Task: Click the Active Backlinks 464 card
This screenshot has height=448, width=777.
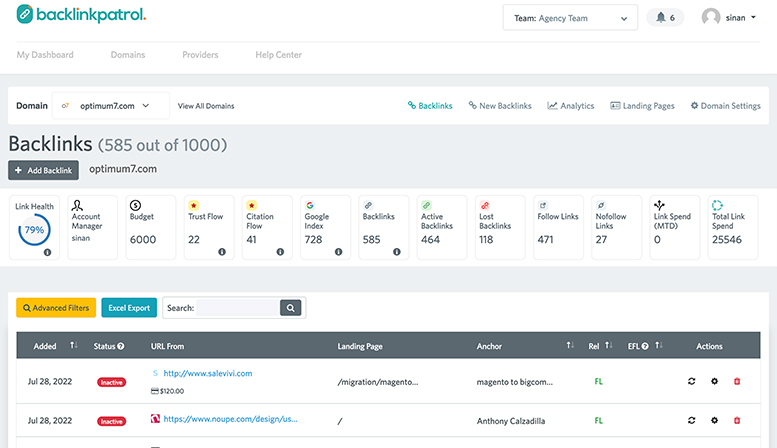Action: click(x=442, y=227)
